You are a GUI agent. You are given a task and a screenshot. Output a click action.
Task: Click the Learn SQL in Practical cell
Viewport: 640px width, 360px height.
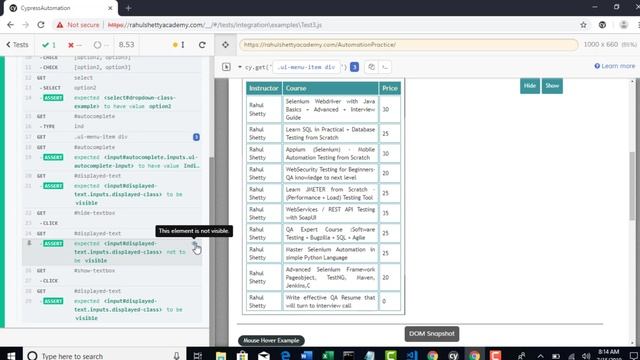(x=330, y=133)
